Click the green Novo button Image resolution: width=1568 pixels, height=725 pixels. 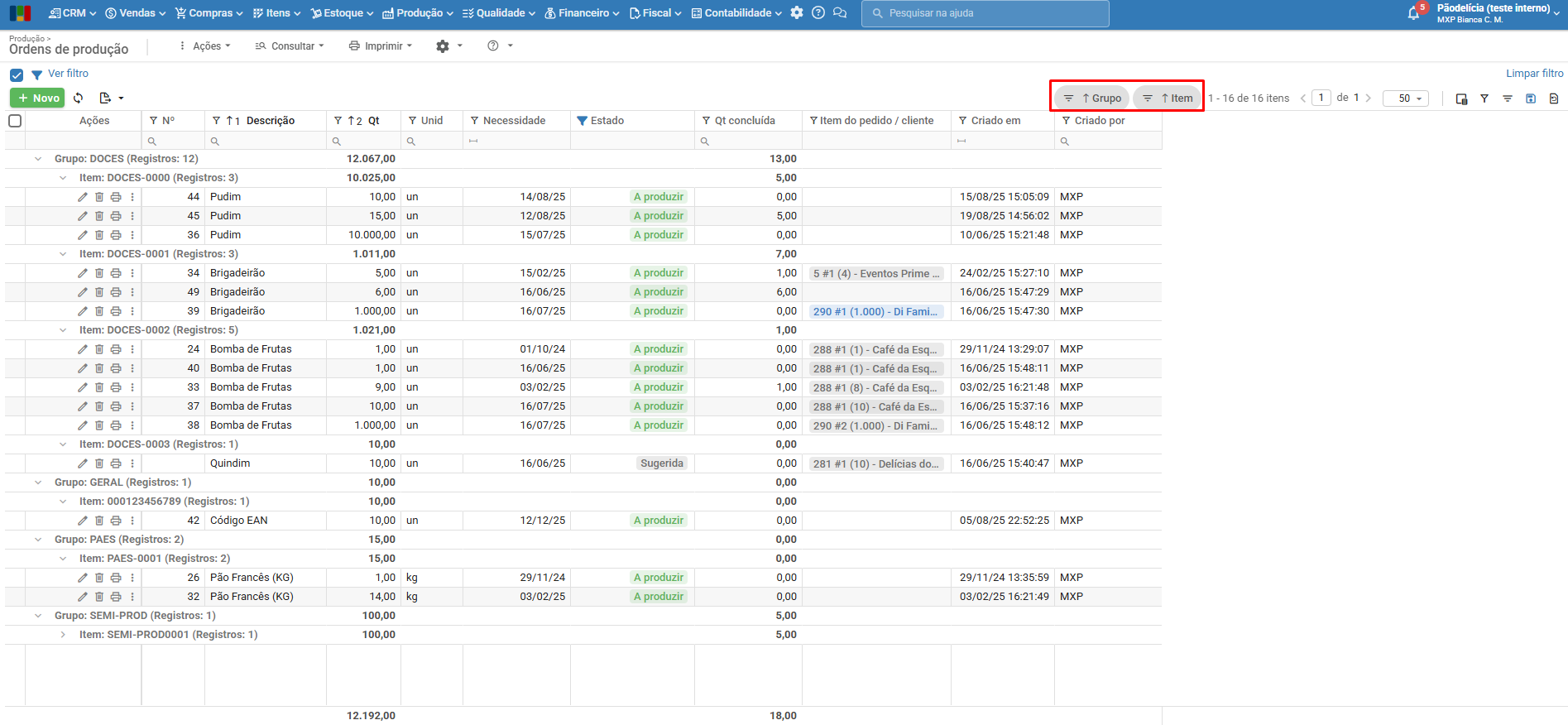point(37,98)
